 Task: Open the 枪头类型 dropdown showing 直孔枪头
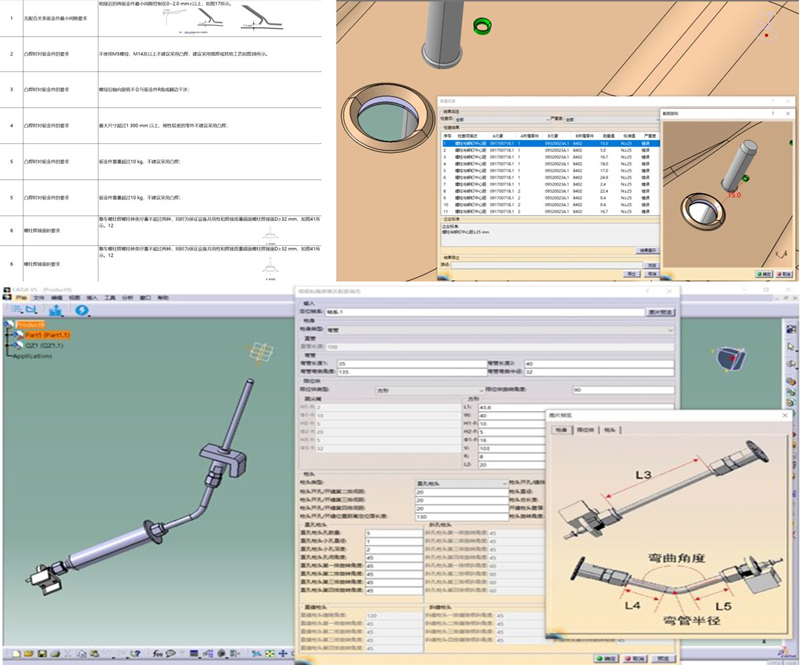462,483
